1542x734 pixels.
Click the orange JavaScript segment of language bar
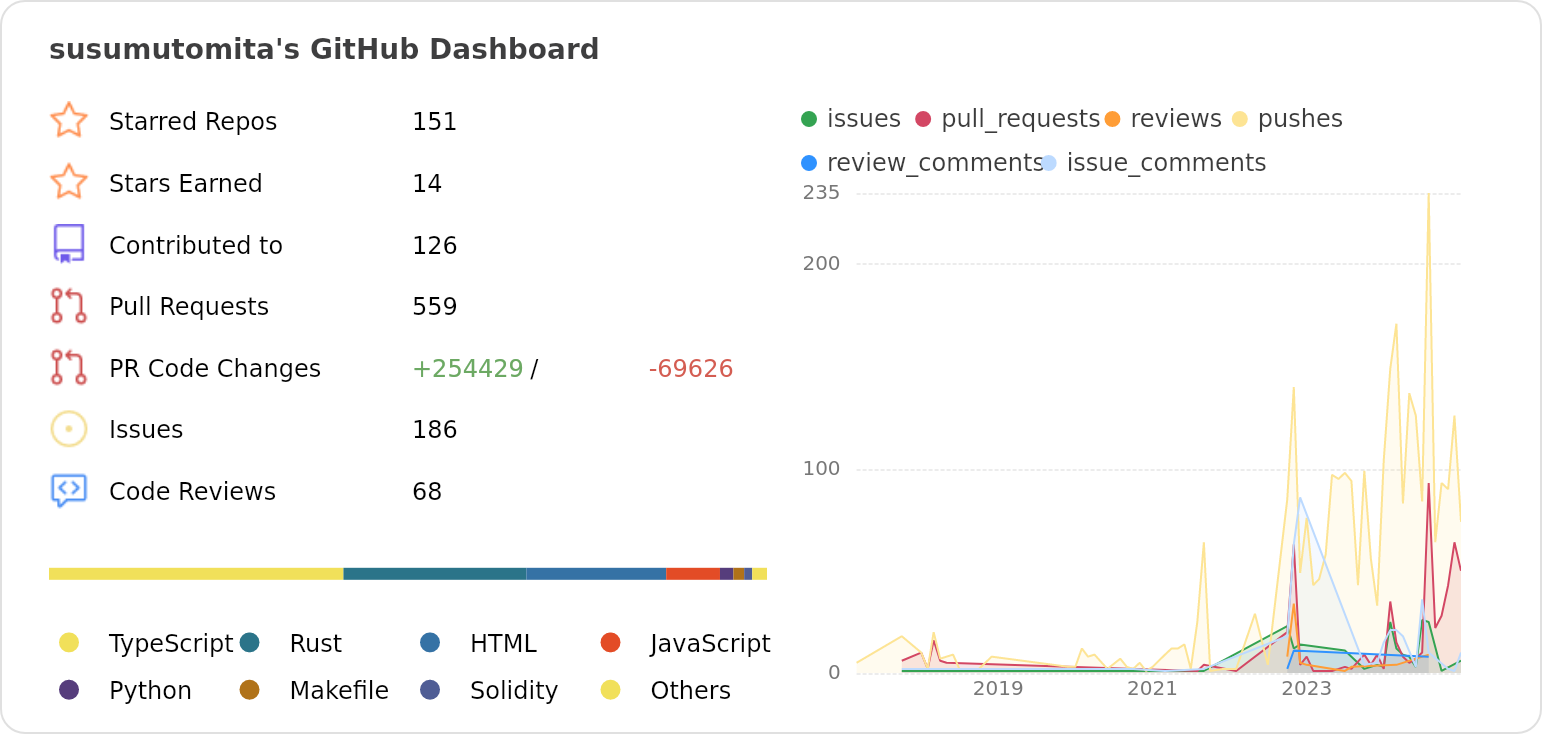tap(693, 574)
